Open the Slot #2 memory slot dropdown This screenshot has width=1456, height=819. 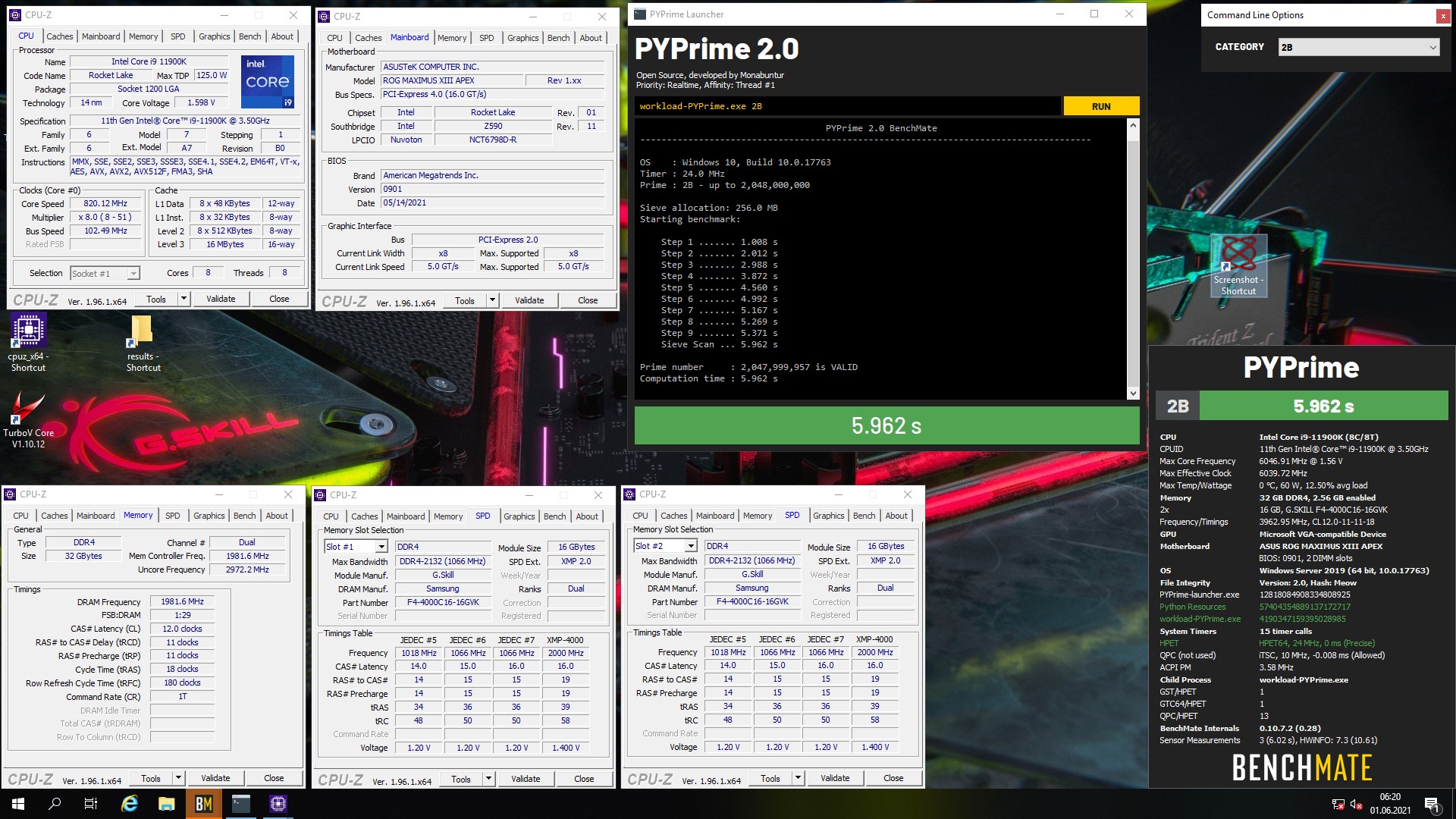666,546
